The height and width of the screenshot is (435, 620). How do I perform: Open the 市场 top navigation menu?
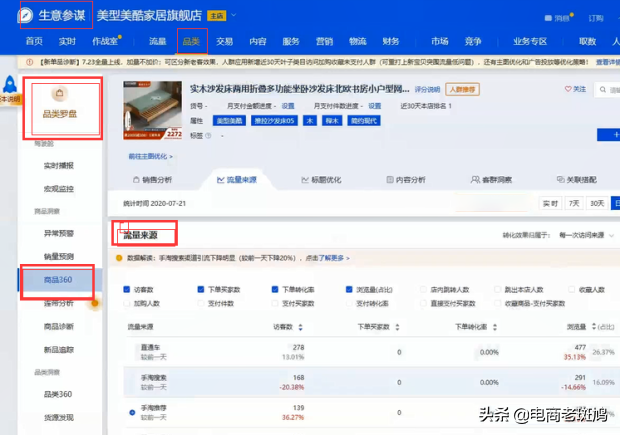(440, 41)
